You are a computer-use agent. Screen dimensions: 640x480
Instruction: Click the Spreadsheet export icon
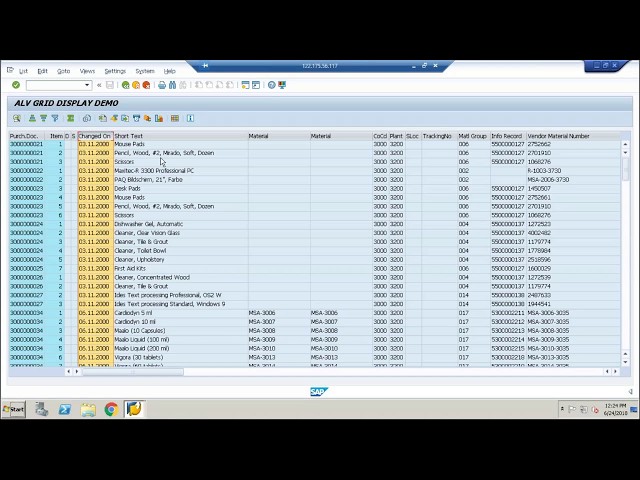102,118
